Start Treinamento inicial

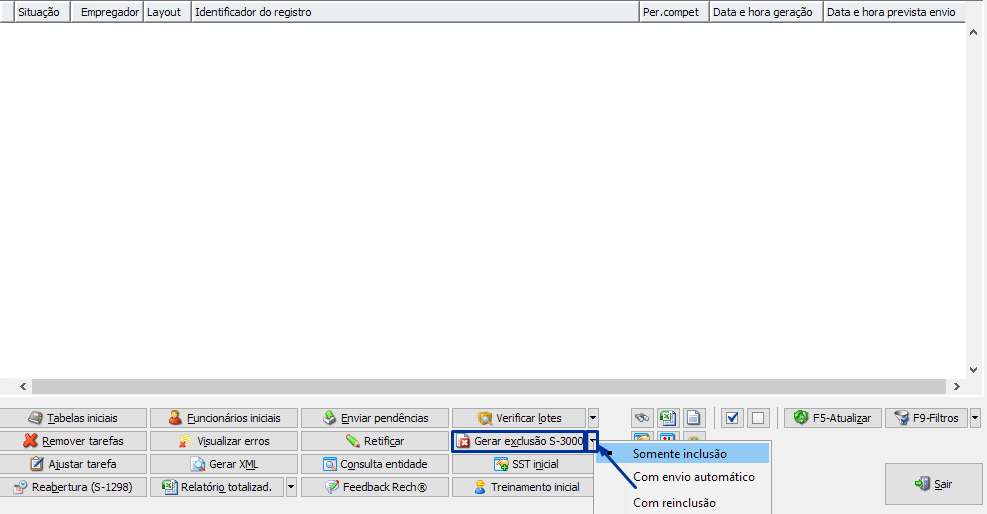pos(524,487)
